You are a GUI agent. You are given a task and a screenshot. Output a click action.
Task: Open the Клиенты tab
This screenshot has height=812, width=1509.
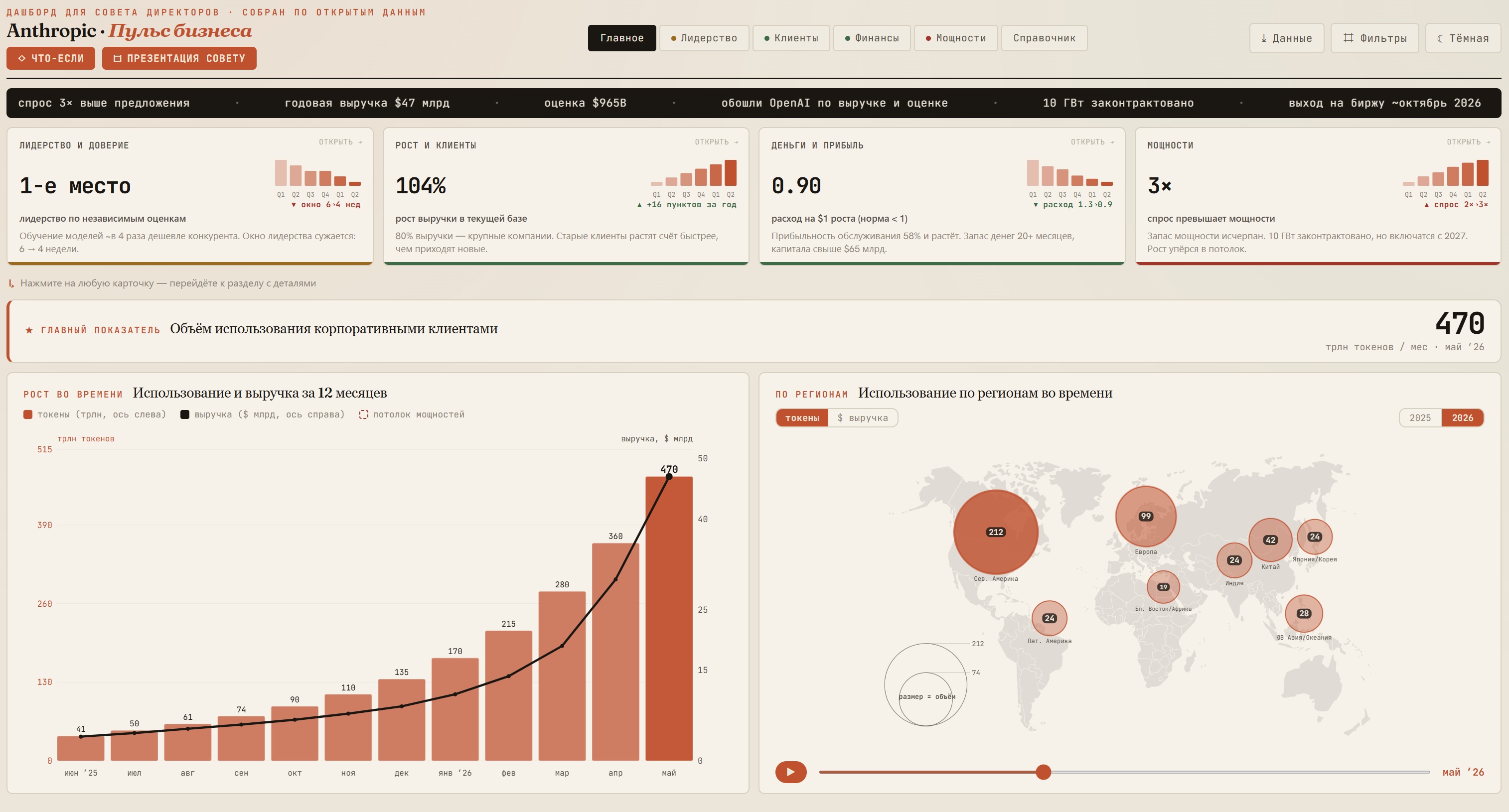[x=791, y=38]
